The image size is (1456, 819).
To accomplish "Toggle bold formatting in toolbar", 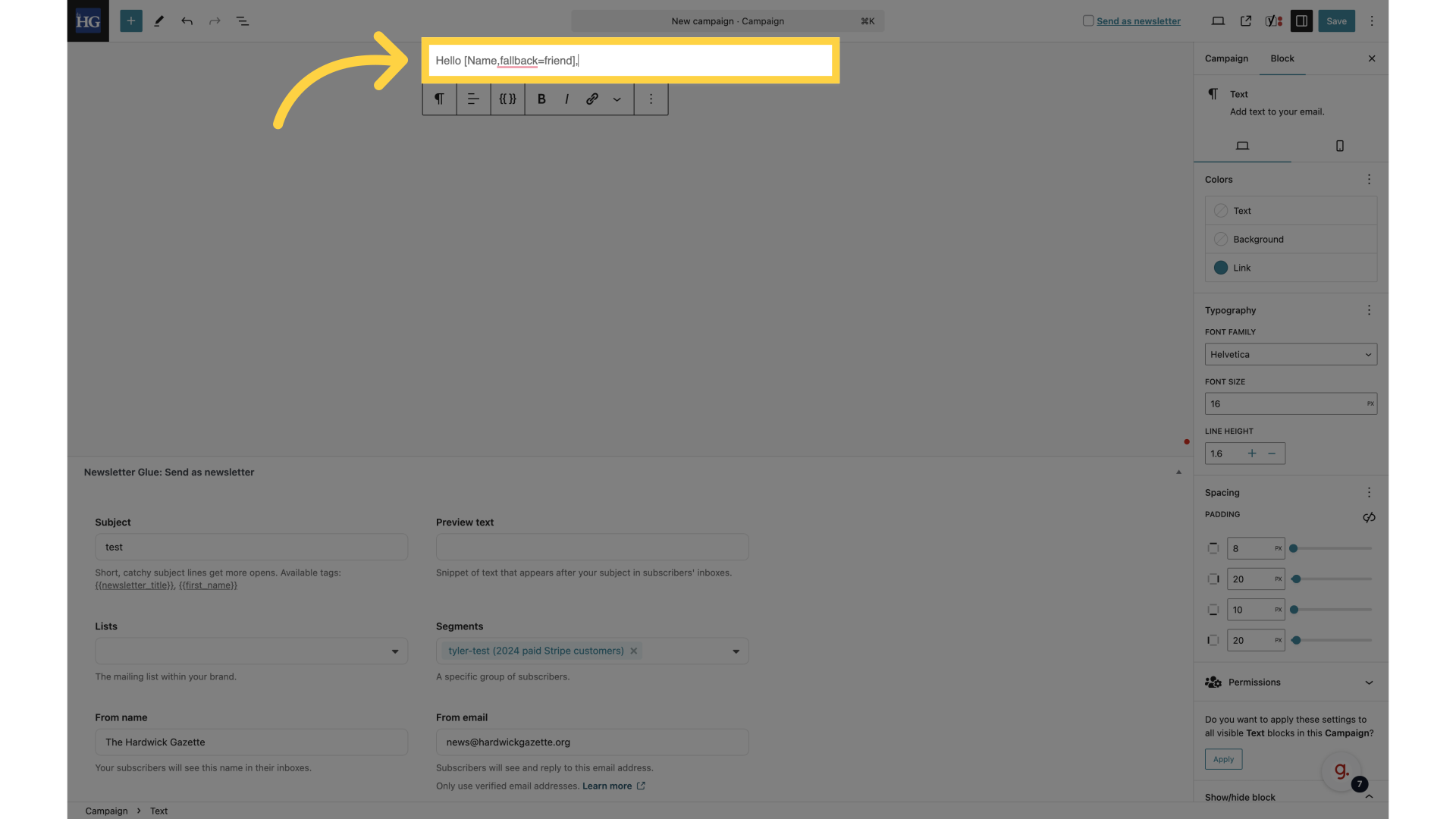I will pyautogui.click(x=542, y=98).
